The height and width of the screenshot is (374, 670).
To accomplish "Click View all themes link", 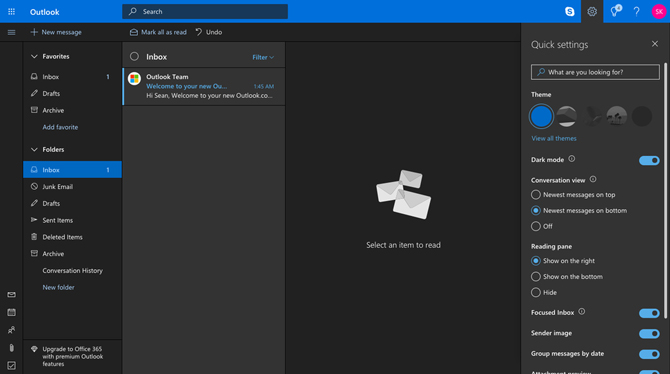I will point(554,138).
